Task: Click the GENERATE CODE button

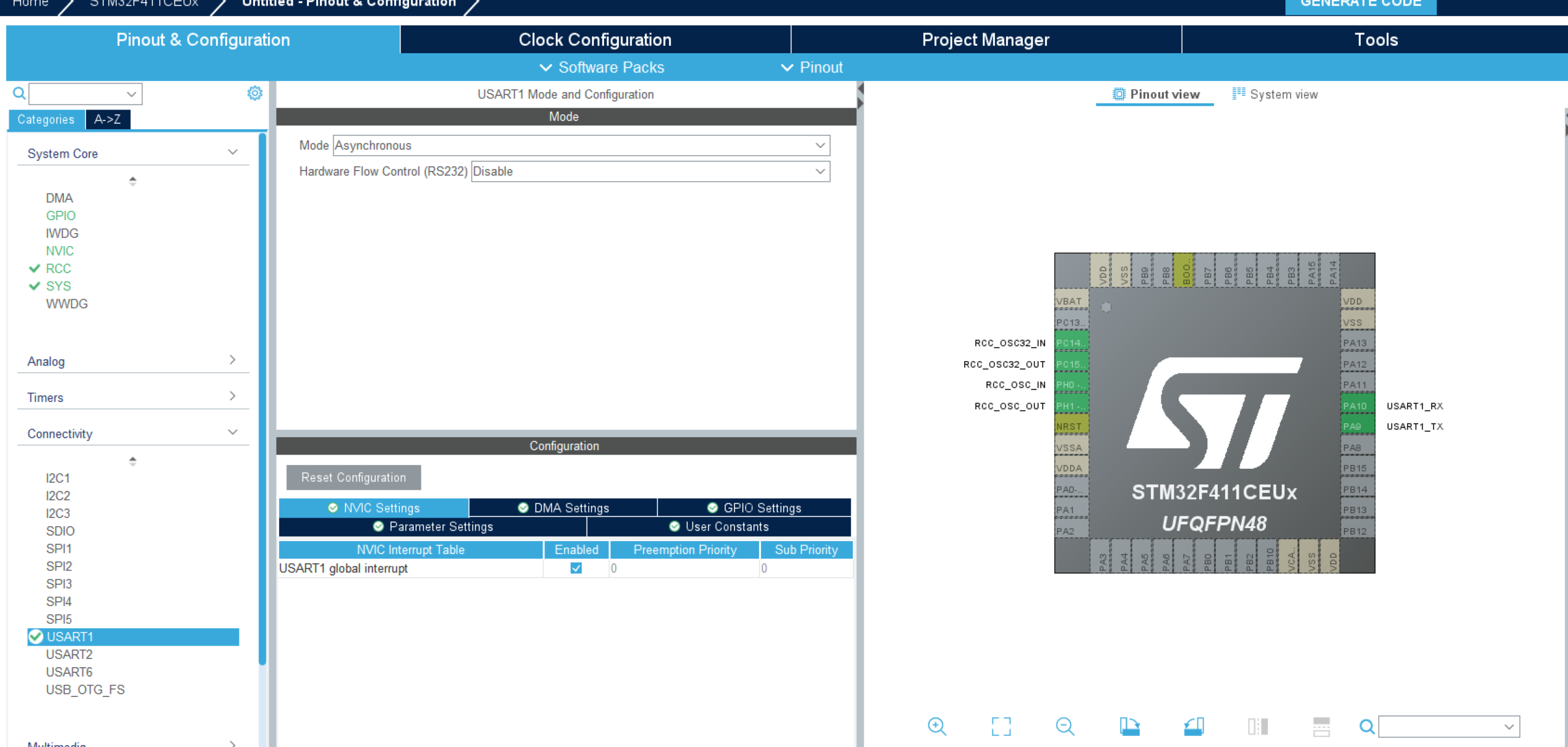Action: (x=1359, y=5)
